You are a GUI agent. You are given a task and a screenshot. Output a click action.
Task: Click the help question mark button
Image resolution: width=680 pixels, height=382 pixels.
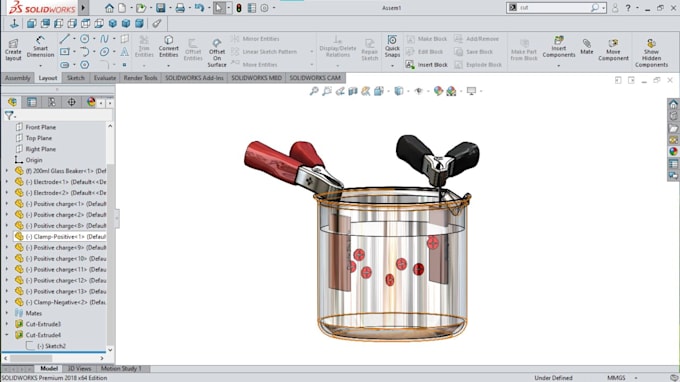point(628,8)
